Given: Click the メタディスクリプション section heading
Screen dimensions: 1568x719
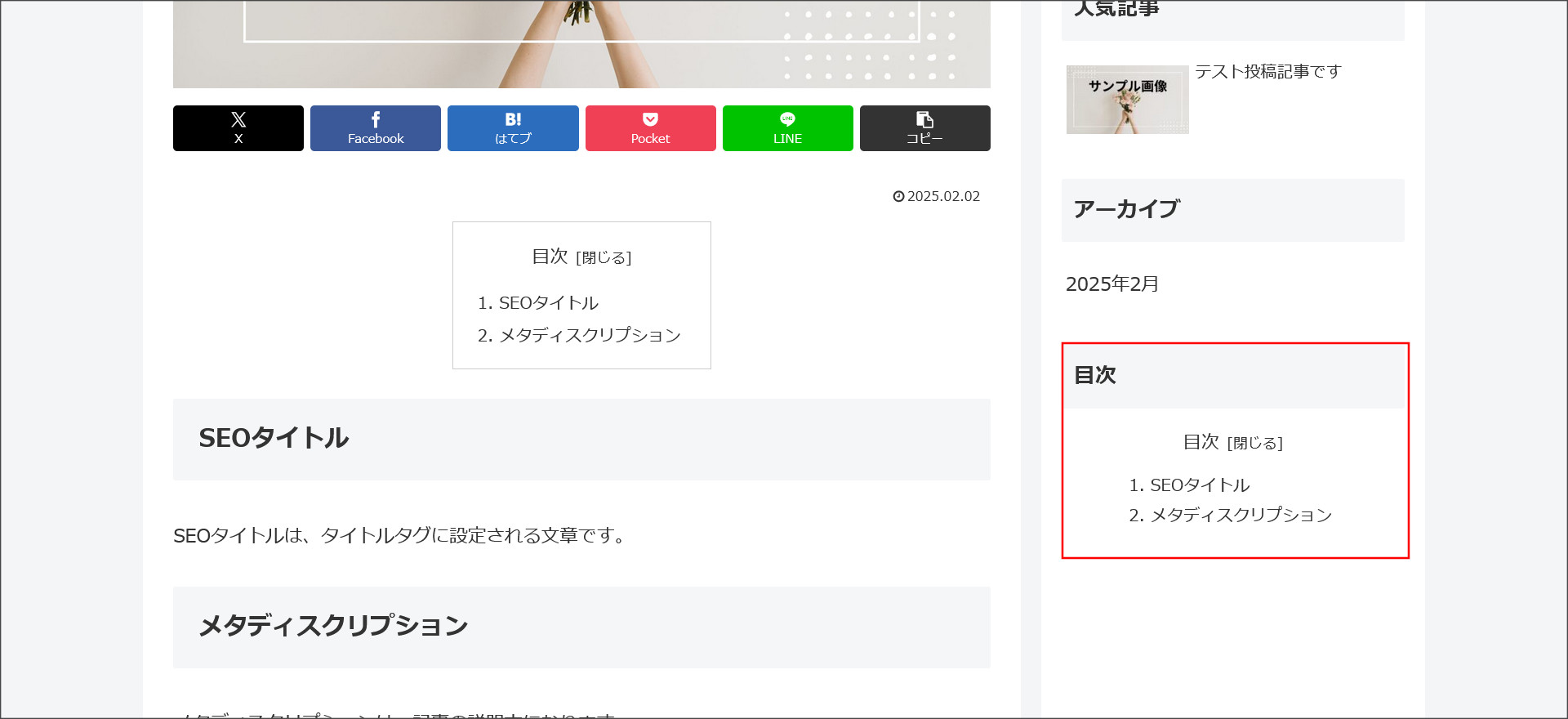Looking at the screenshot, I should pyautogui.click(x=581, y=627).
